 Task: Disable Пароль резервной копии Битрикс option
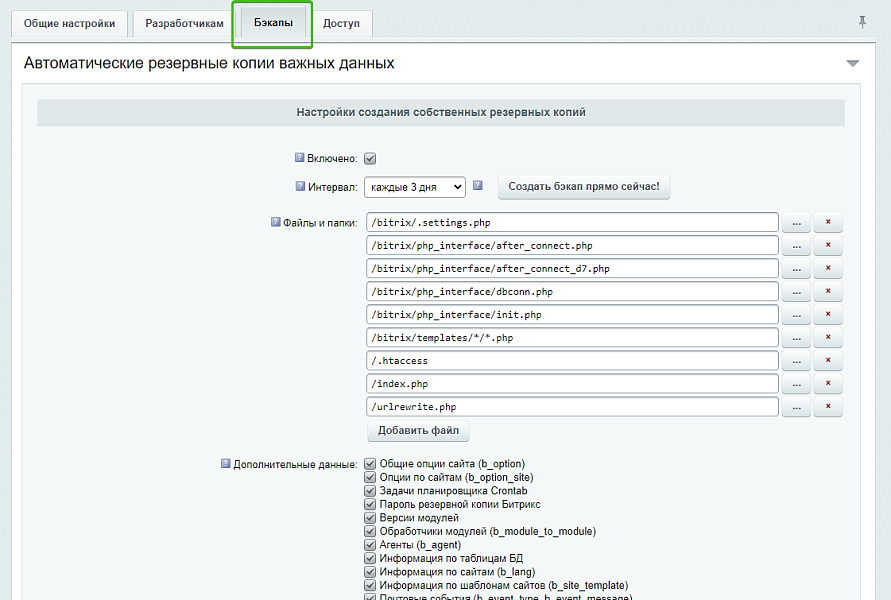(x=370, y=505)
